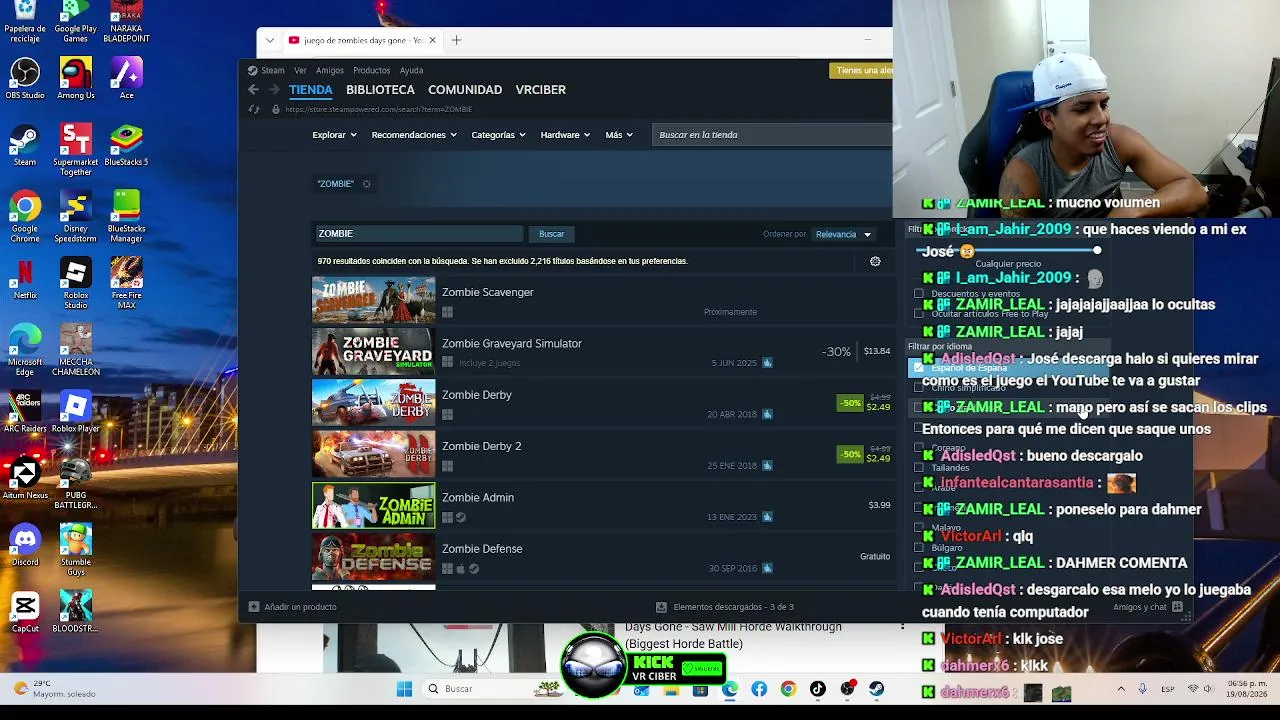
Task: Open the Zombie Defense result
Action: point(602,556)
